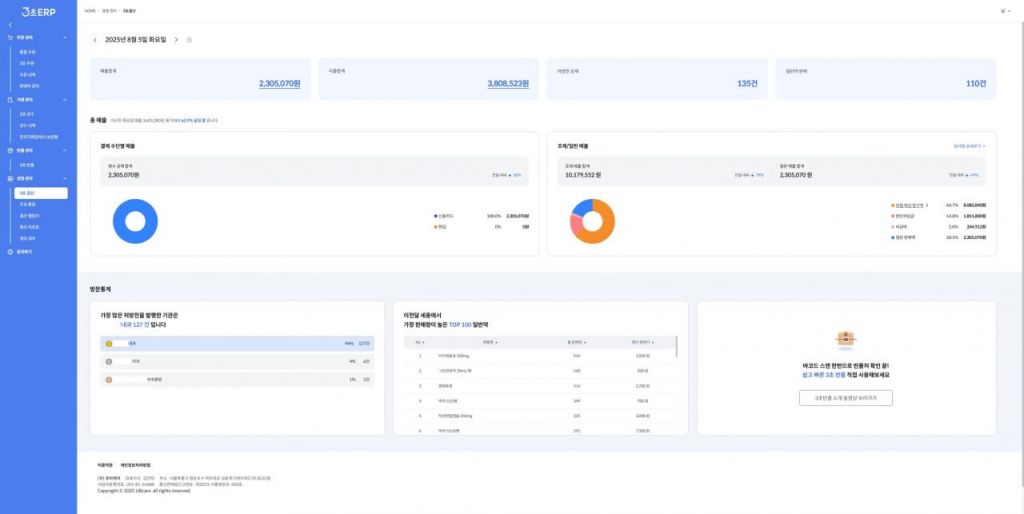Click the 2,305,070원 total in the first summary card
The width and height of the screenshot is (1024, 514).
coord(279,84)
